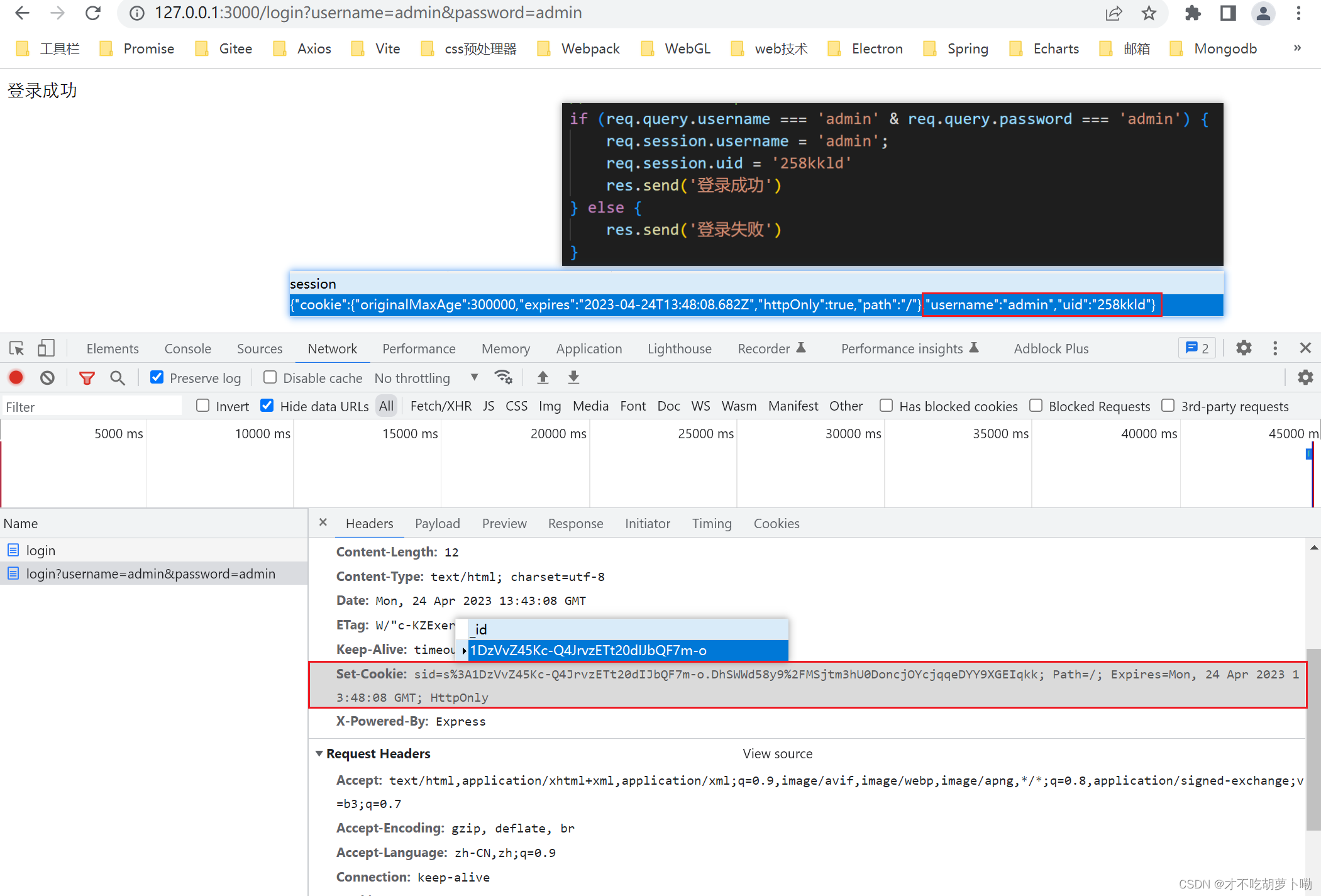Click the inspect element picker icon

click(16, 348)
